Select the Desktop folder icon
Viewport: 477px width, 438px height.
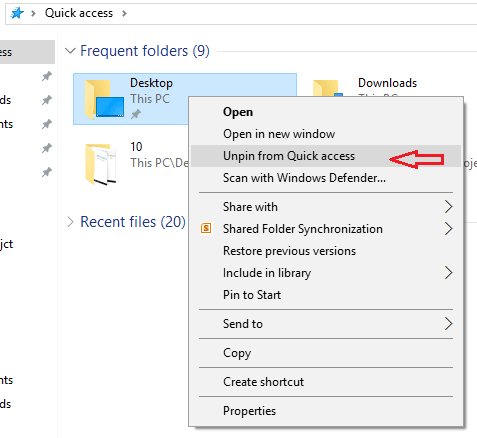(104, 100)
